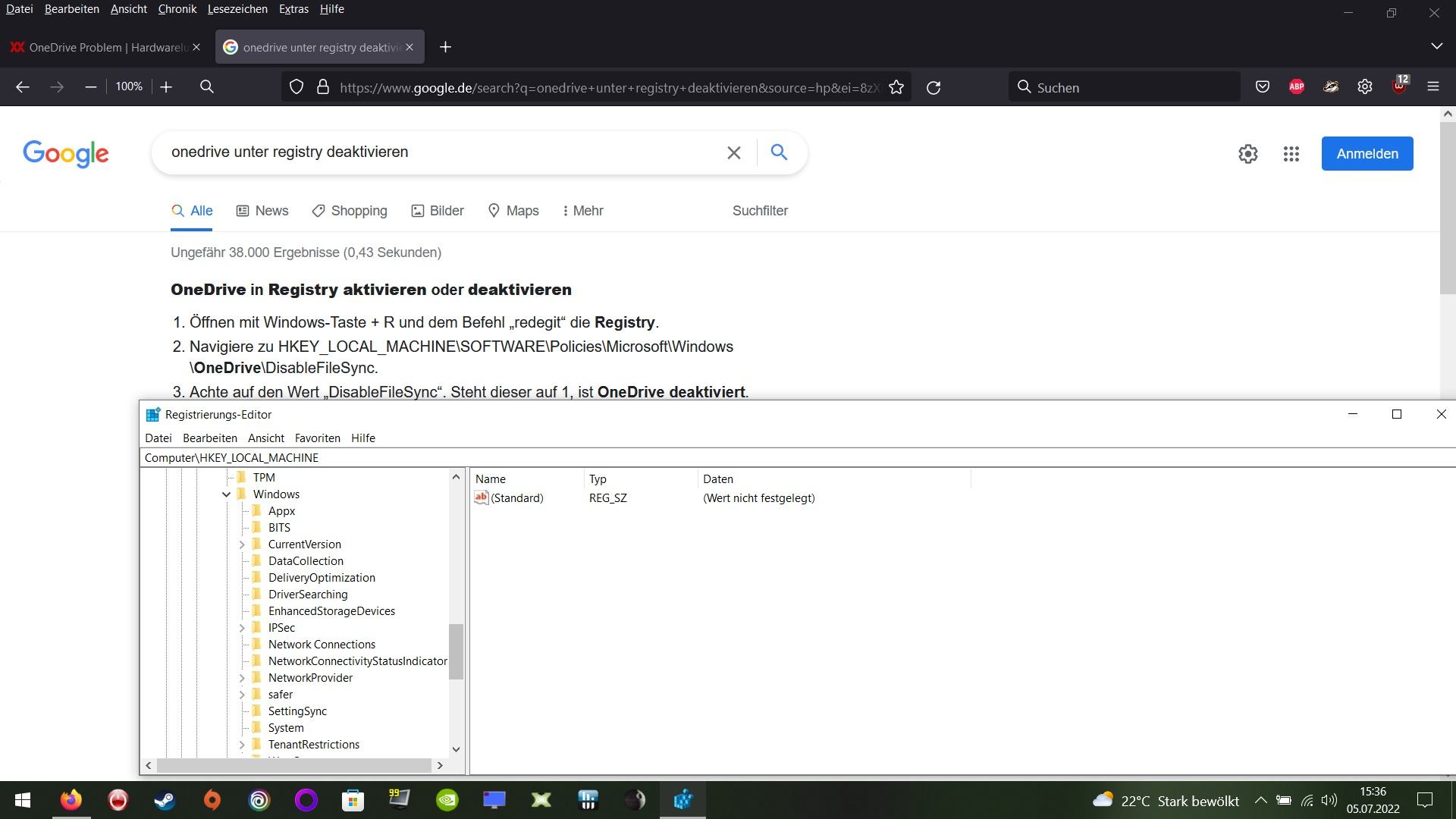This screenshot has width=1456, height=819.
Task: Close the Google search tab
Action: point(409,47)
